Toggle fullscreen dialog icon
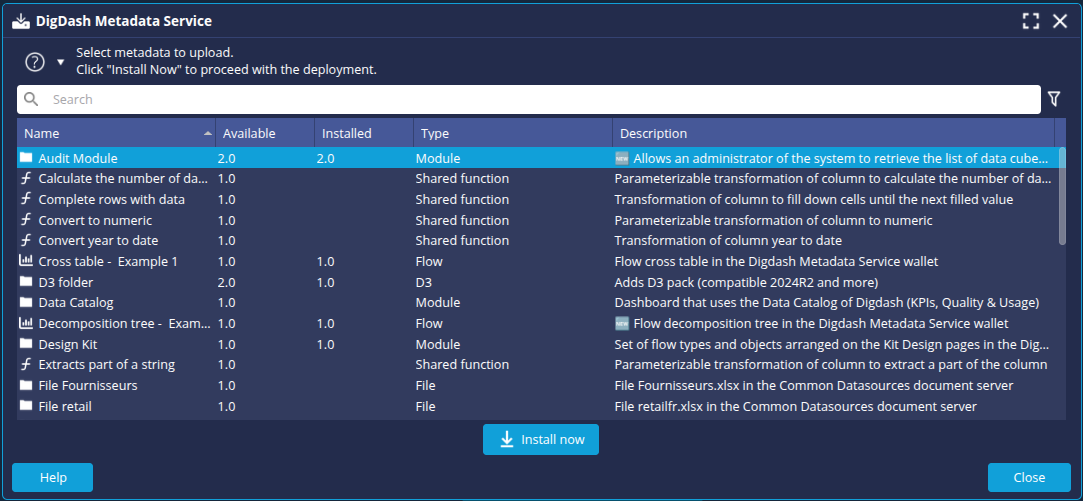1083x501 pixels. click(1031, 21)
